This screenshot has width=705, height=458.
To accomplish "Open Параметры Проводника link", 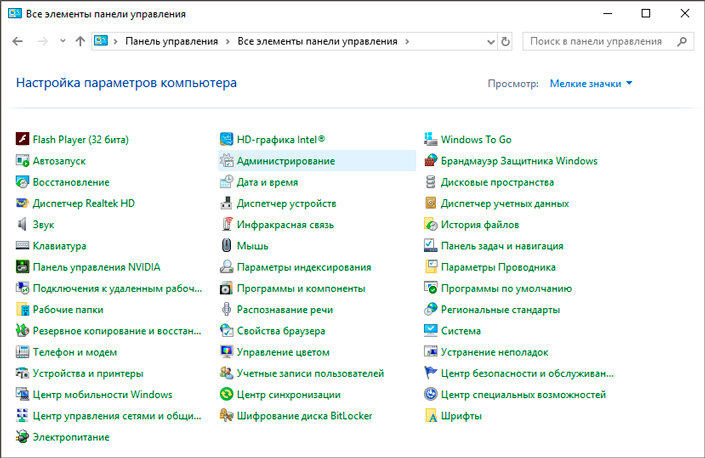I will coord(498,267).
